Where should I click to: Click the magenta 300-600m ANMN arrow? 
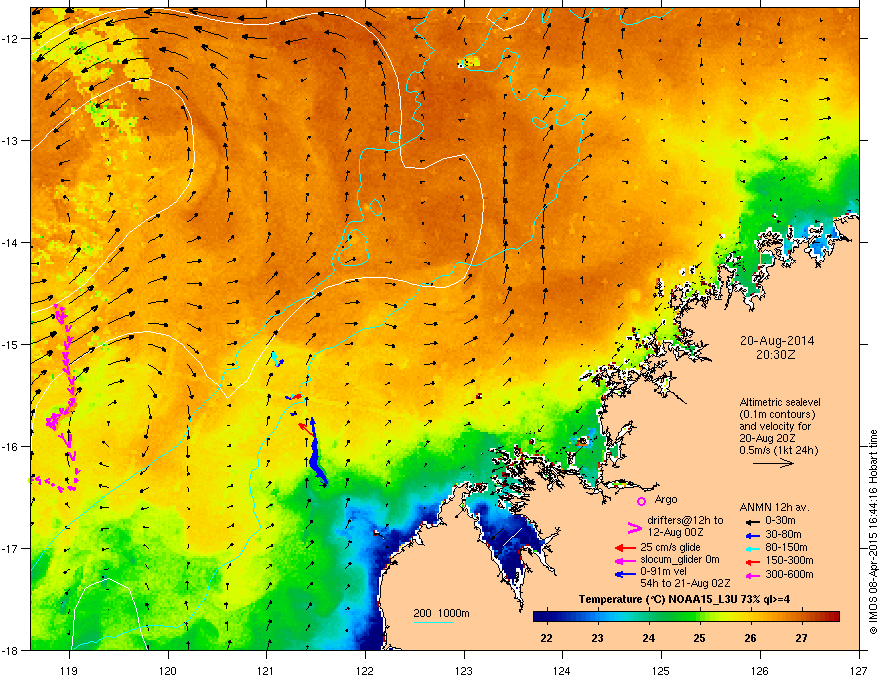pos(751,576)
